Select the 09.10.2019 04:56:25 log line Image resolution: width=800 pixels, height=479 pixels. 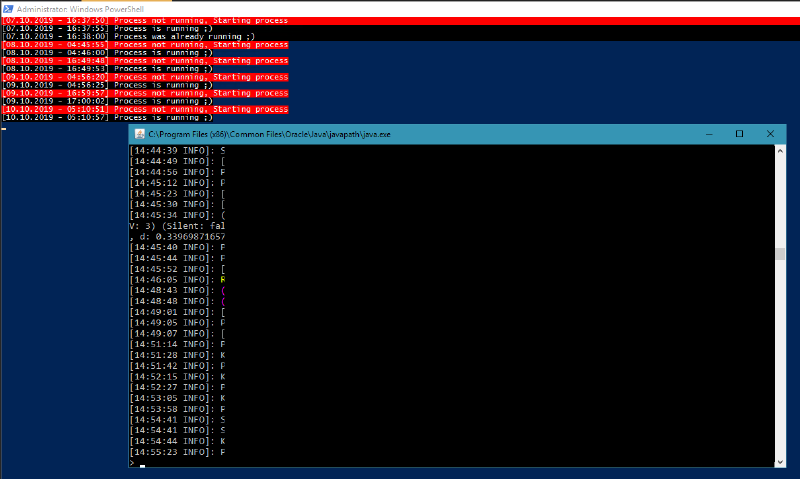pos(107,85)
